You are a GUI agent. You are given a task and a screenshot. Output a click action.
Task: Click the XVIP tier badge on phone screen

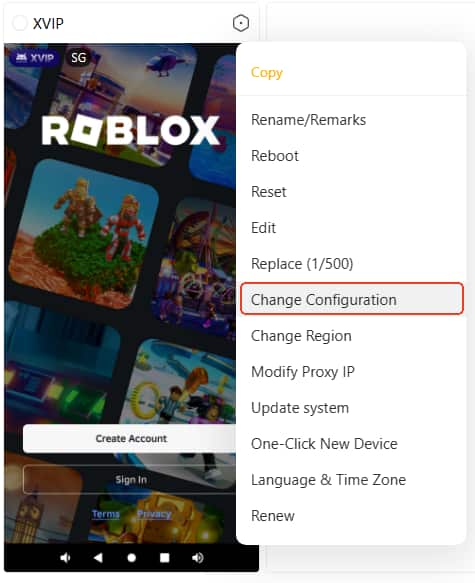34,58
